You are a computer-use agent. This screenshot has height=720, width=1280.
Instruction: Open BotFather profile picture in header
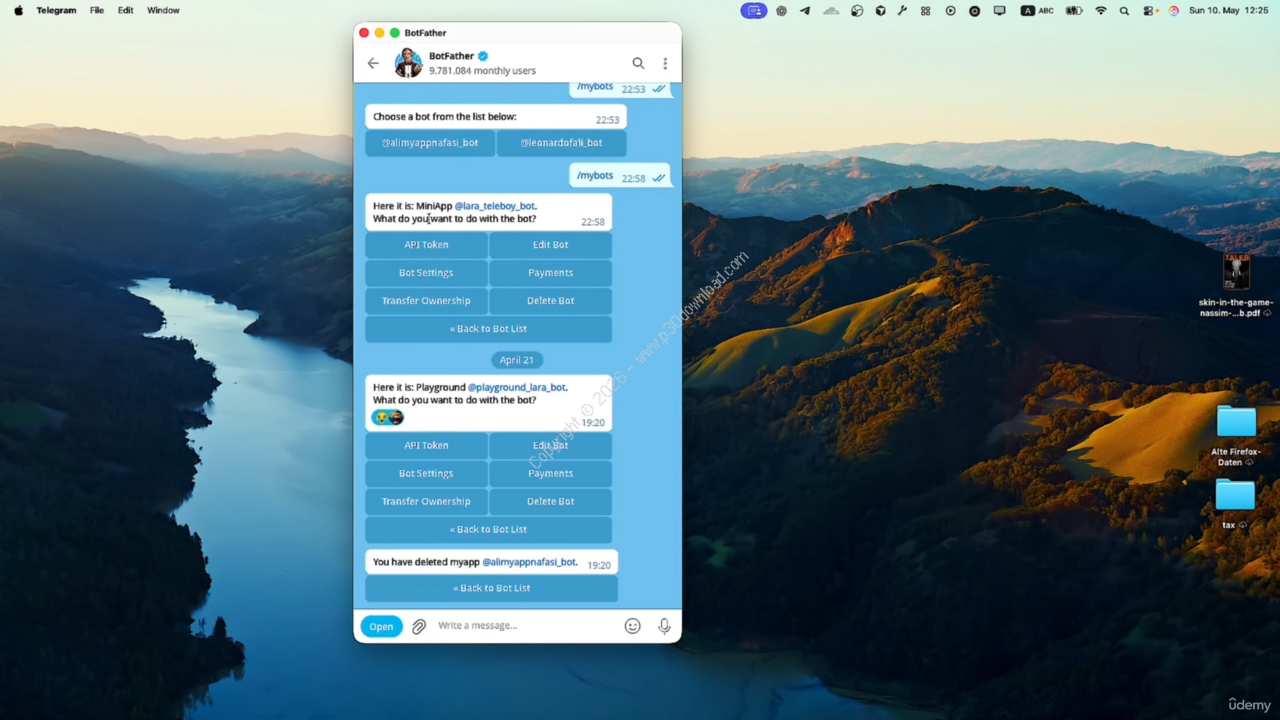coord(408,63)
